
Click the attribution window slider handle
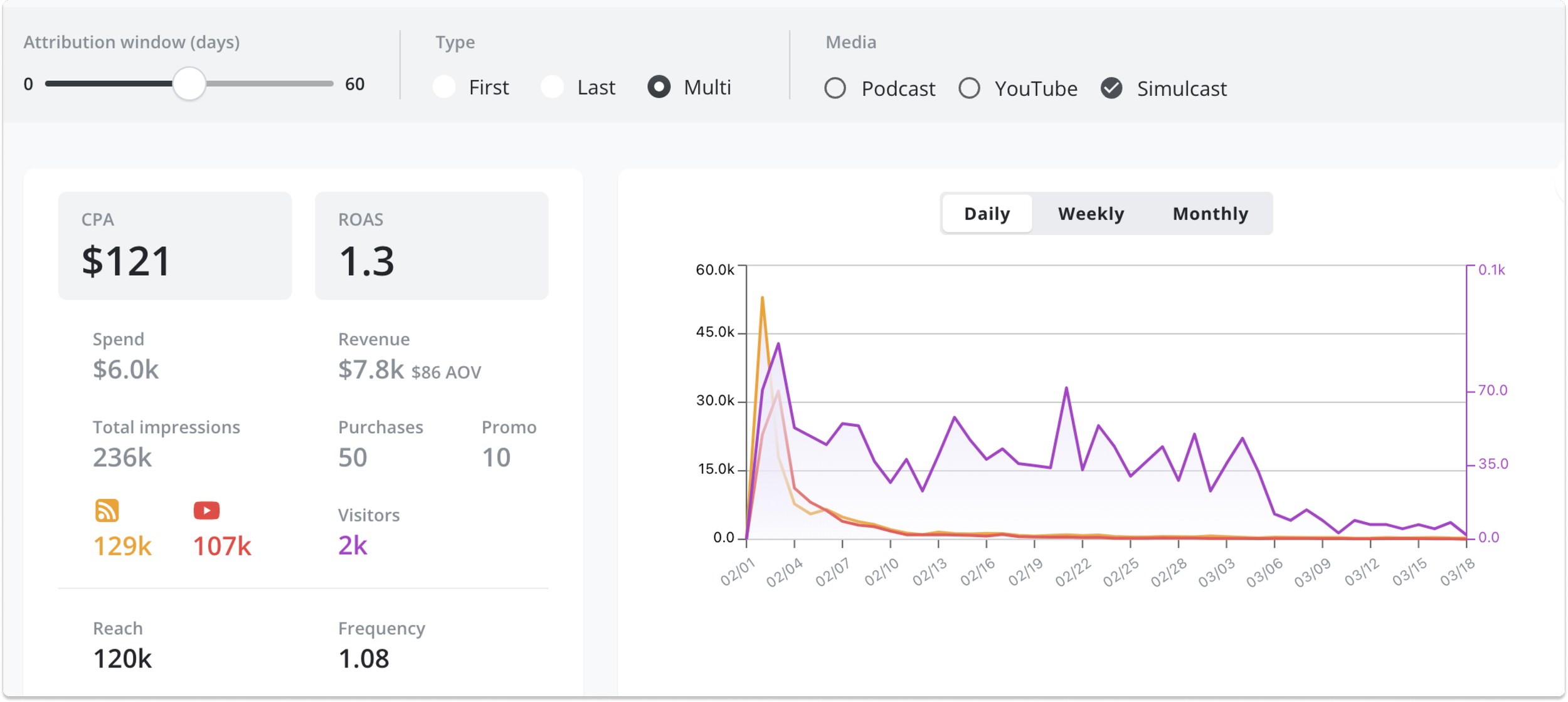190,83
